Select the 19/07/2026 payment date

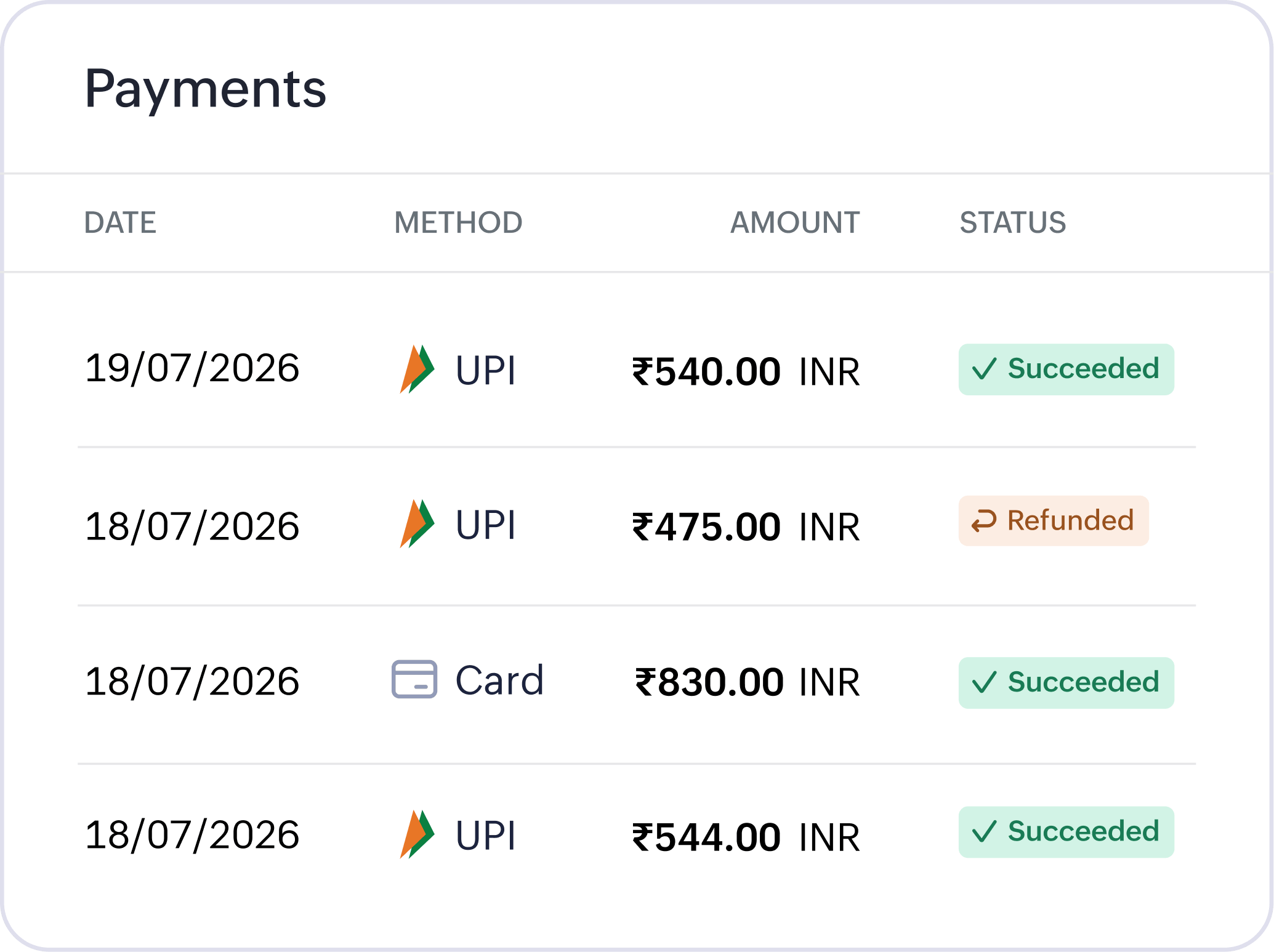click(x=192, y=368)
